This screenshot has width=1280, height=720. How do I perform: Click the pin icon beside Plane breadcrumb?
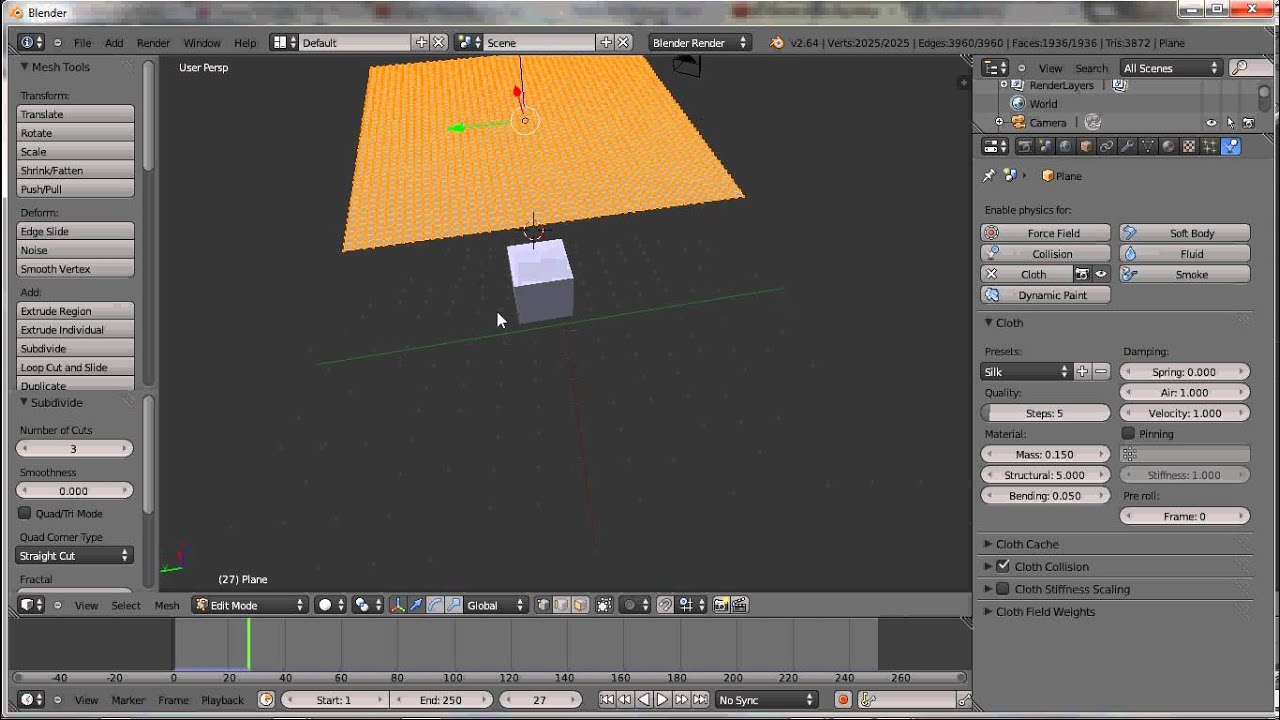[989, 175]
